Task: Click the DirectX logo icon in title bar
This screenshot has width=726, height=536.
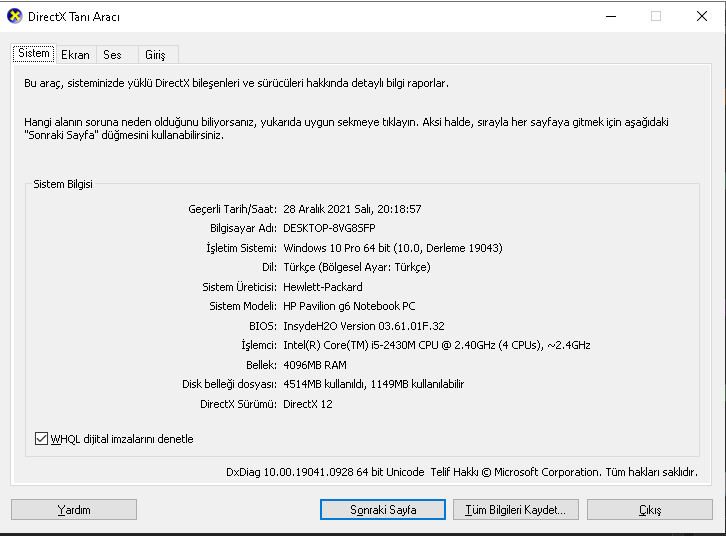Action: point(15,16)
